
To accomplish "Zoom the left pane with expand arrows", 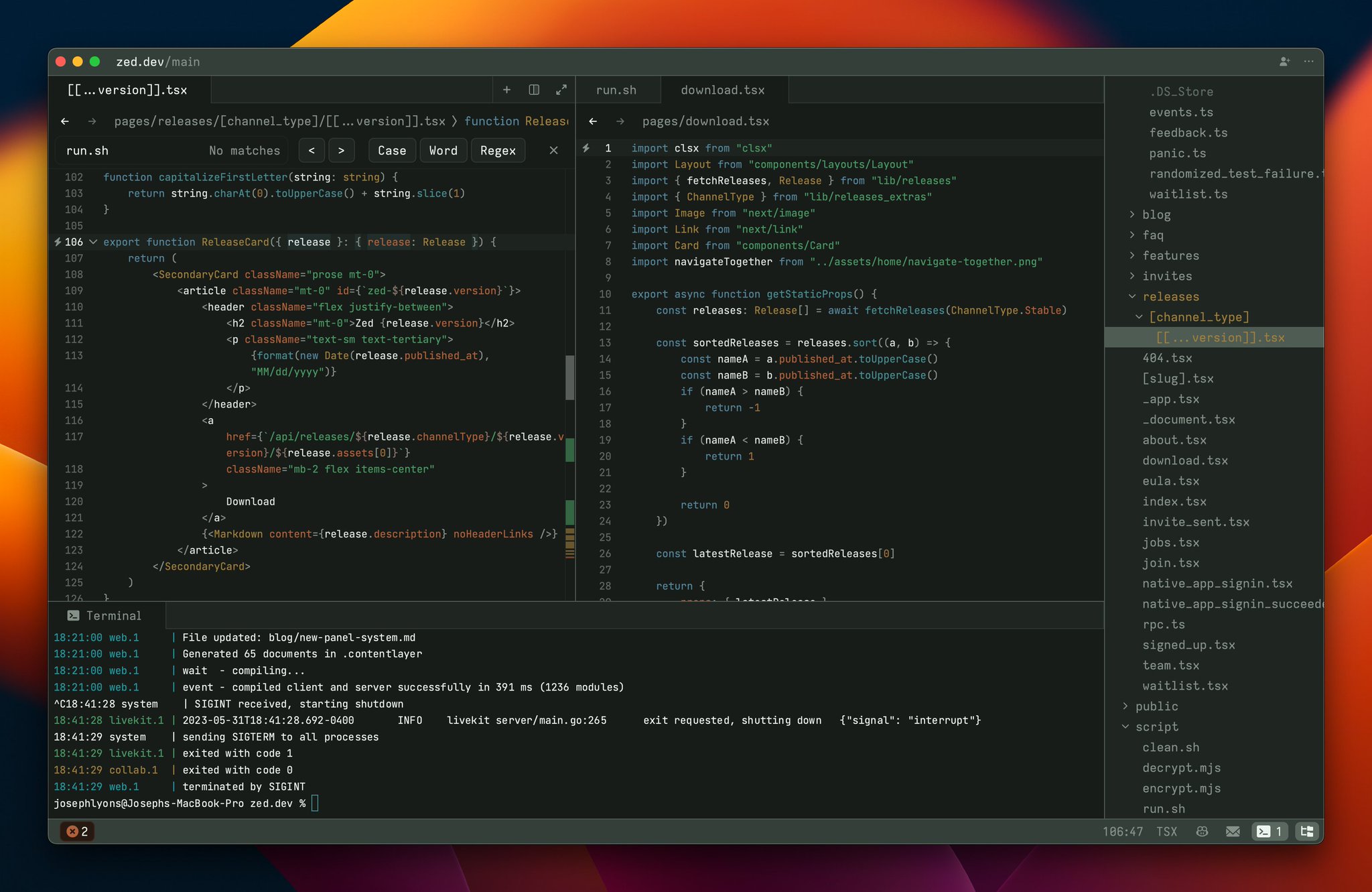I will tap(561, 90).
